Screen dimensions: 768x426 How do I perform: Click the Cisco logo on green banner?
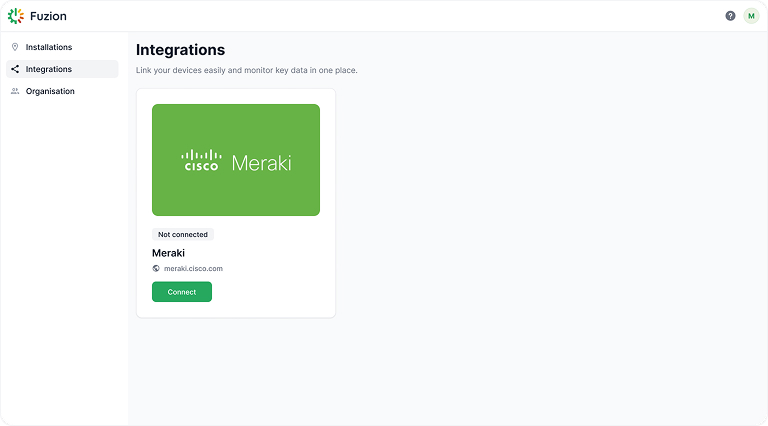click(x=201, y=161)
